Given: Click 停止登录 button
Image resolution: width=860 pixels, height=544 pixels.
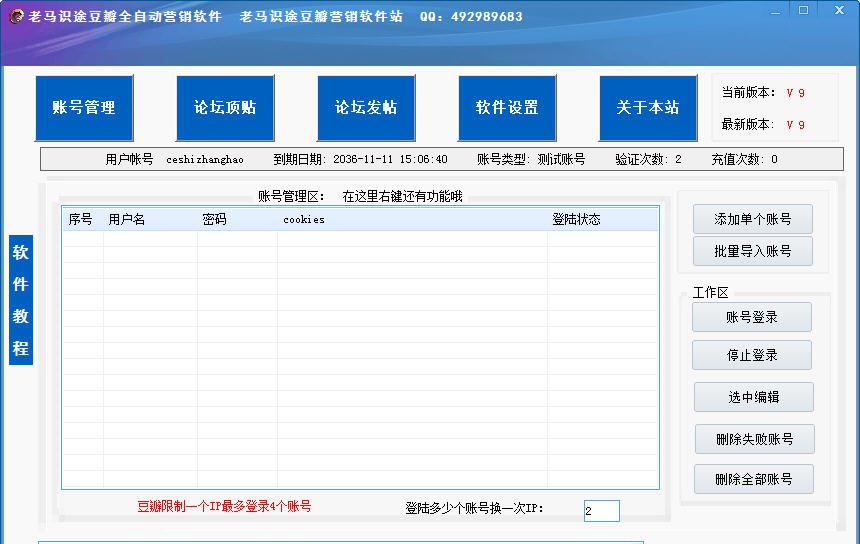Looking at the screenshot, I should [x=751, y=355].
